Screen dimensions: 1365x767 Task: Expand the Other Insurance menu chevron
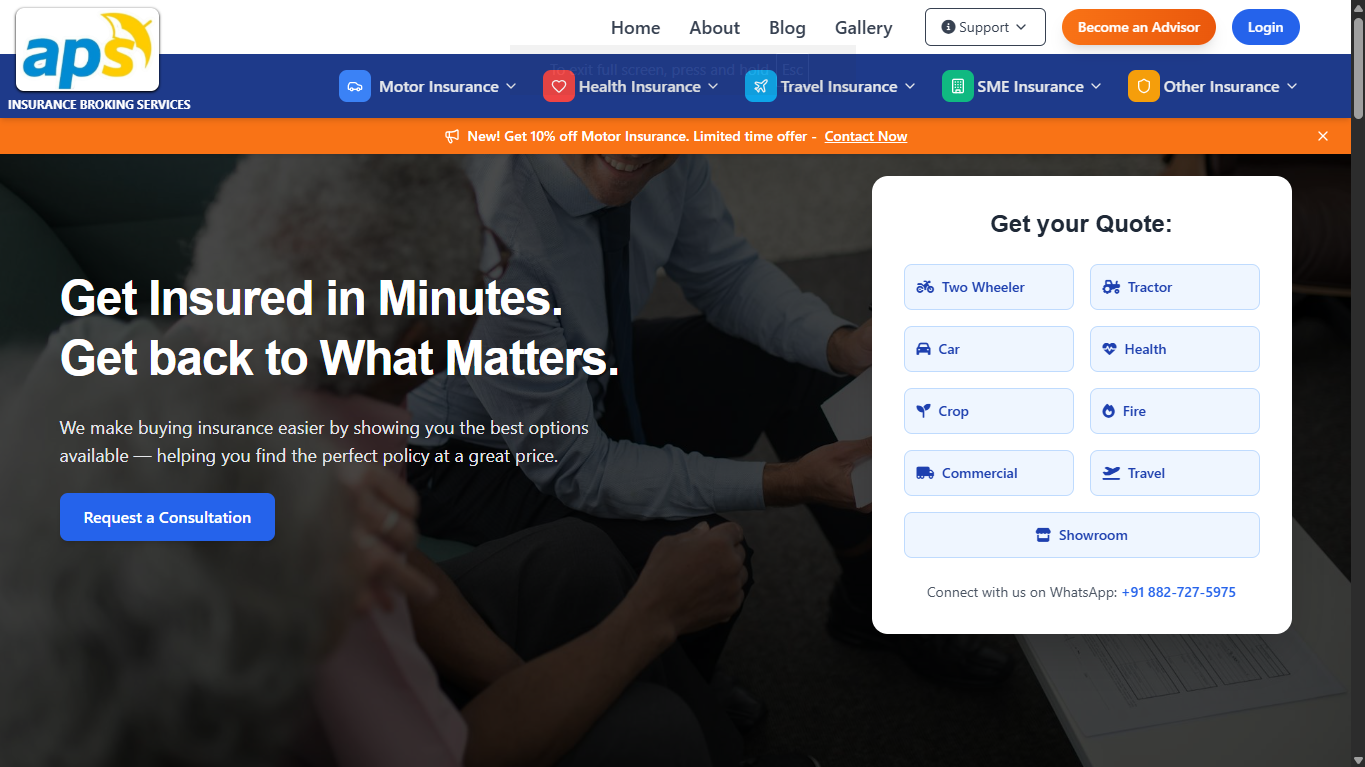click(1292, 86)
